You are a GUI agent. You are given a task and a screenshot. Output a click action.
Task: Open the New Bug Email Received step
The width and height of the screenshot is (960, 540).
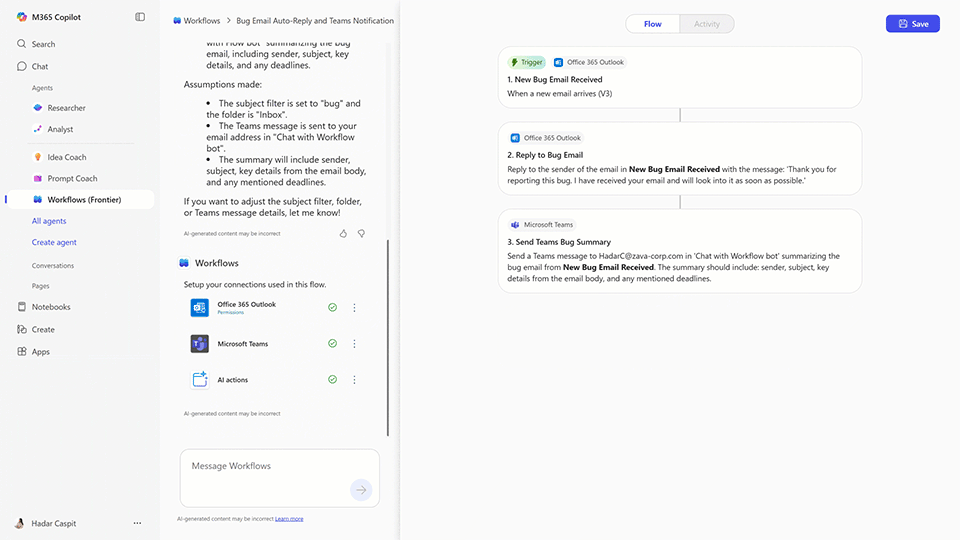coord(680,78)
